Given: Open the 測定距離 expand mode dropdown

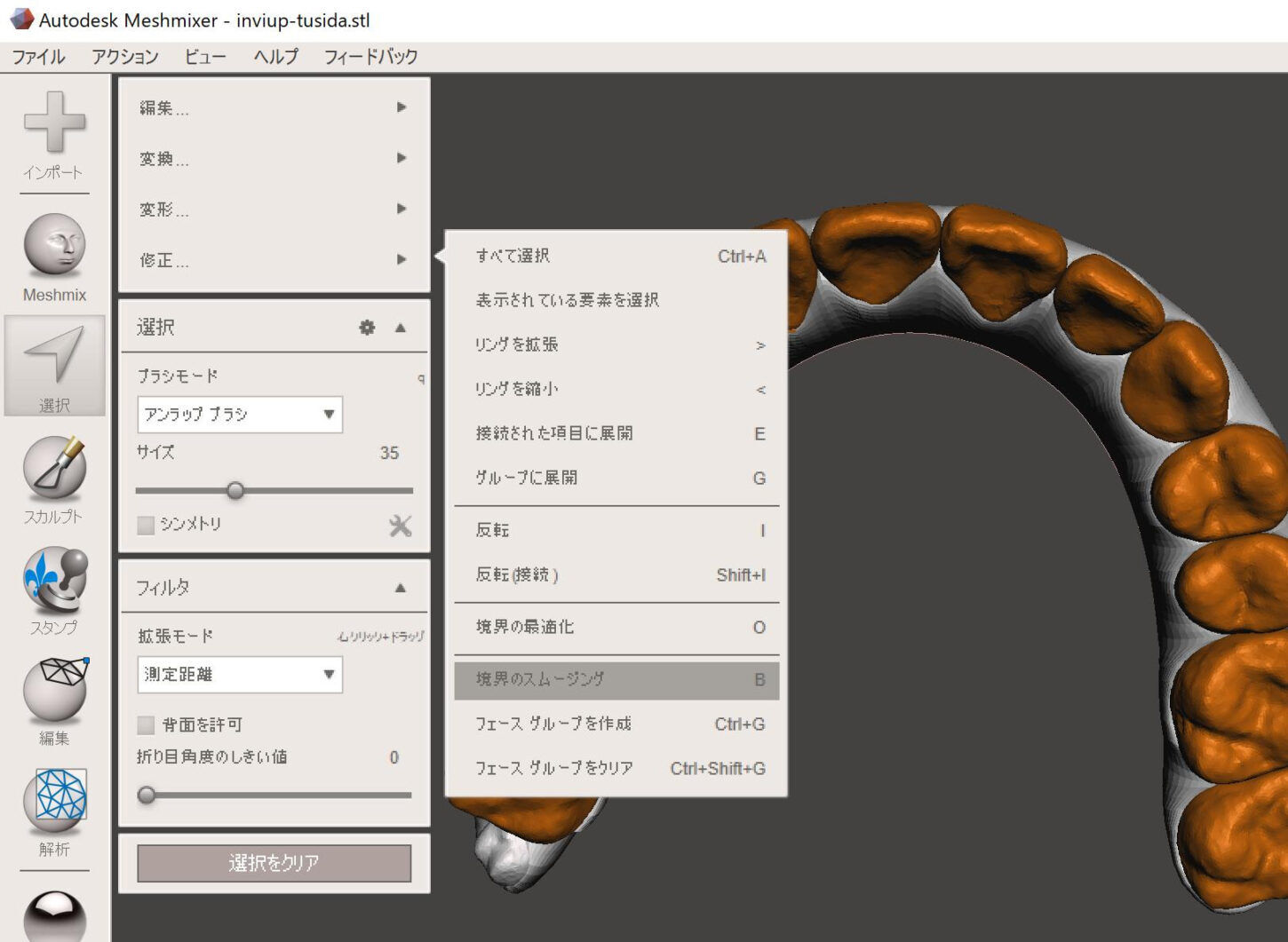Looking at the screenshot, I should [240, 675].
